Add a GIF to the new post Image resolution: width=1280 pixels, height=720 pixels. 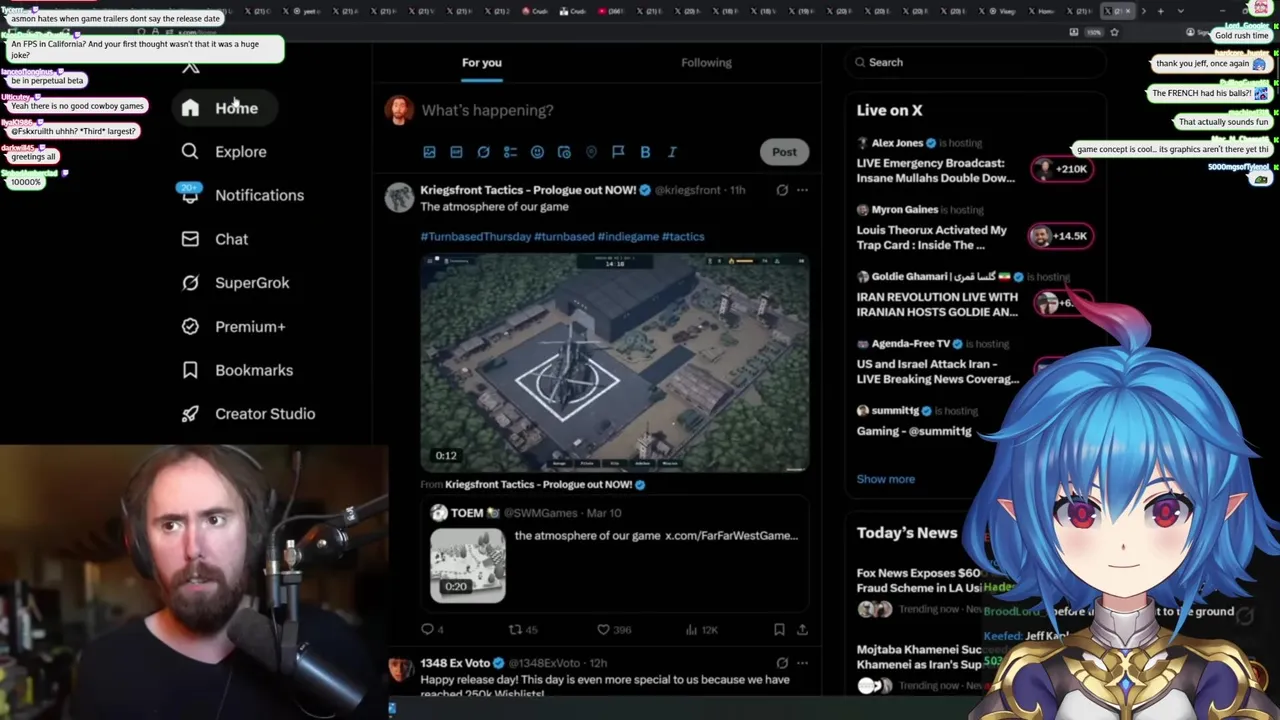(456, 152)
